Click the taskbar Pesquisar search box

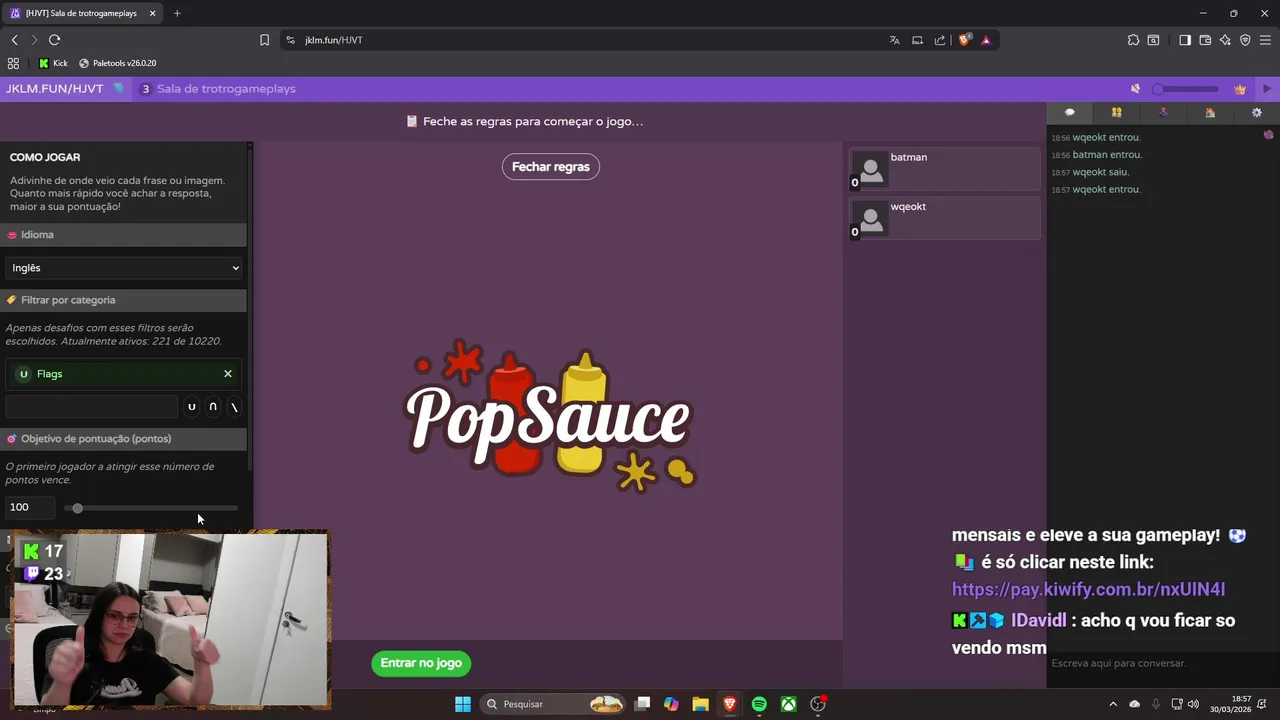(553, 704)
